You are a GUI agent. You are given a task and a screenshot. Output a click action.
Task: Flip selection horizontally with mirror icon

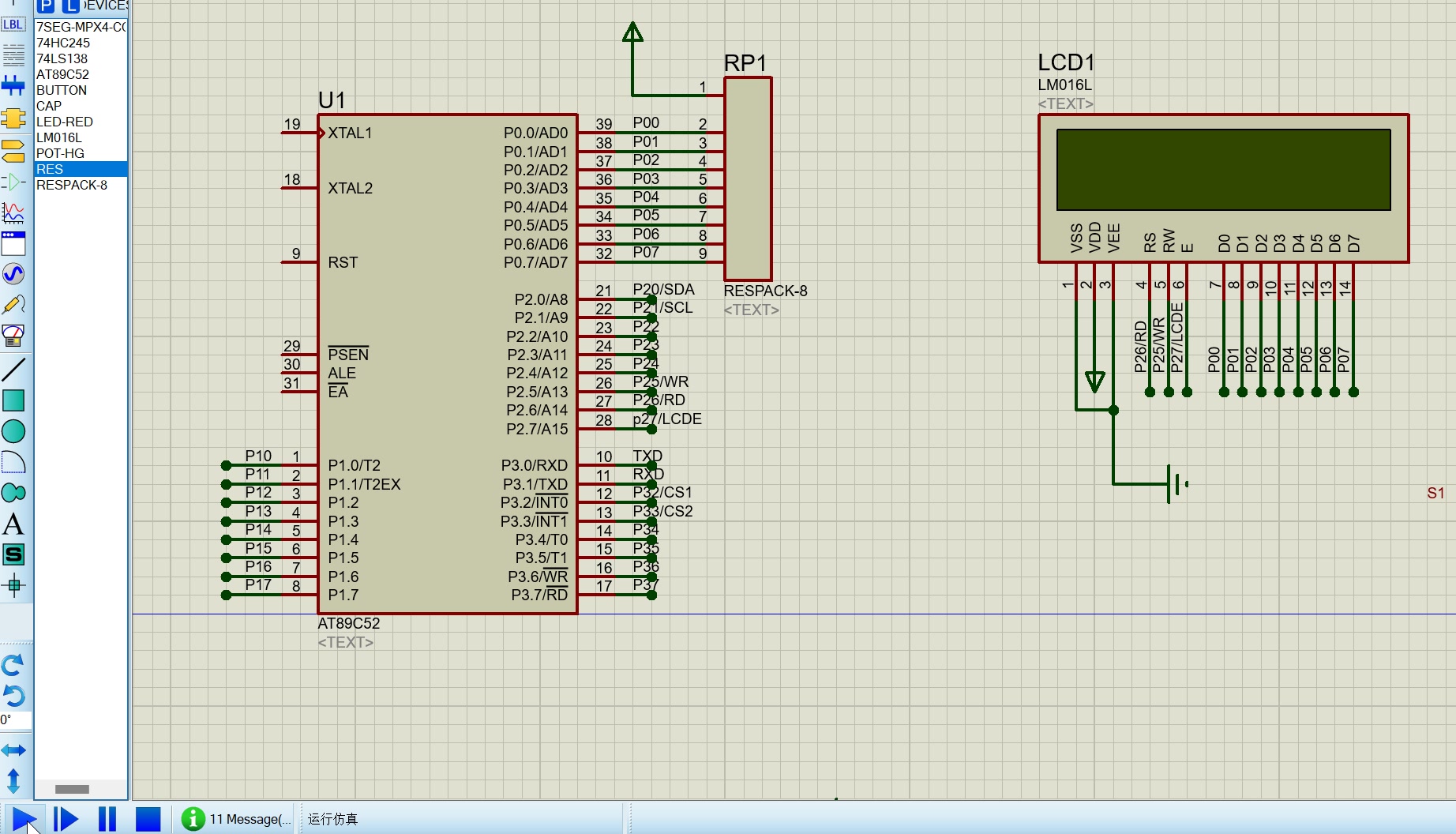(x=13, y=749)
